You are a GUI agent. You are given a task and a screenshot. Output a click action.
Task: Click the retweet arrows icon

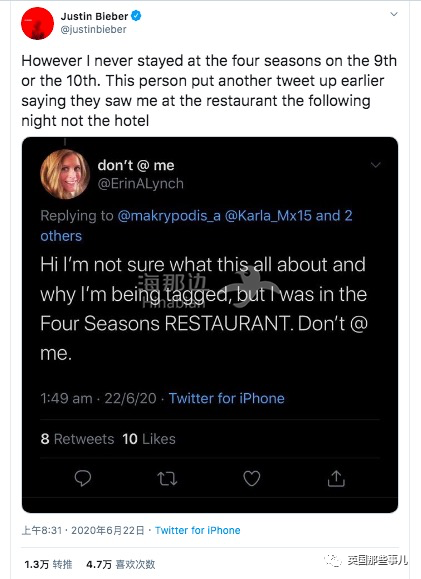pyautogui.click(x=167, y=479)
